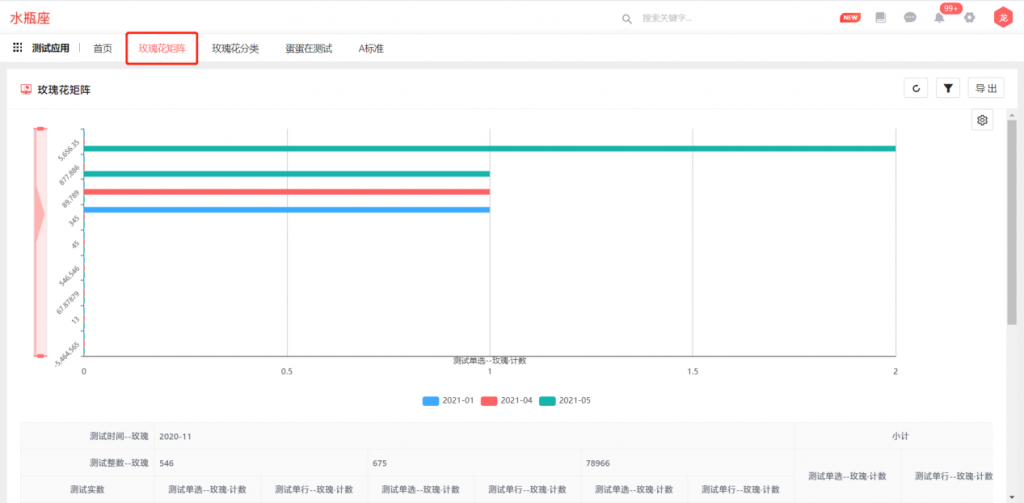Screen dimensions: 1024x503
Task: Switch to the 玫瑰花分类 tab
Action: pyautogui.click(x=235, y=48)
